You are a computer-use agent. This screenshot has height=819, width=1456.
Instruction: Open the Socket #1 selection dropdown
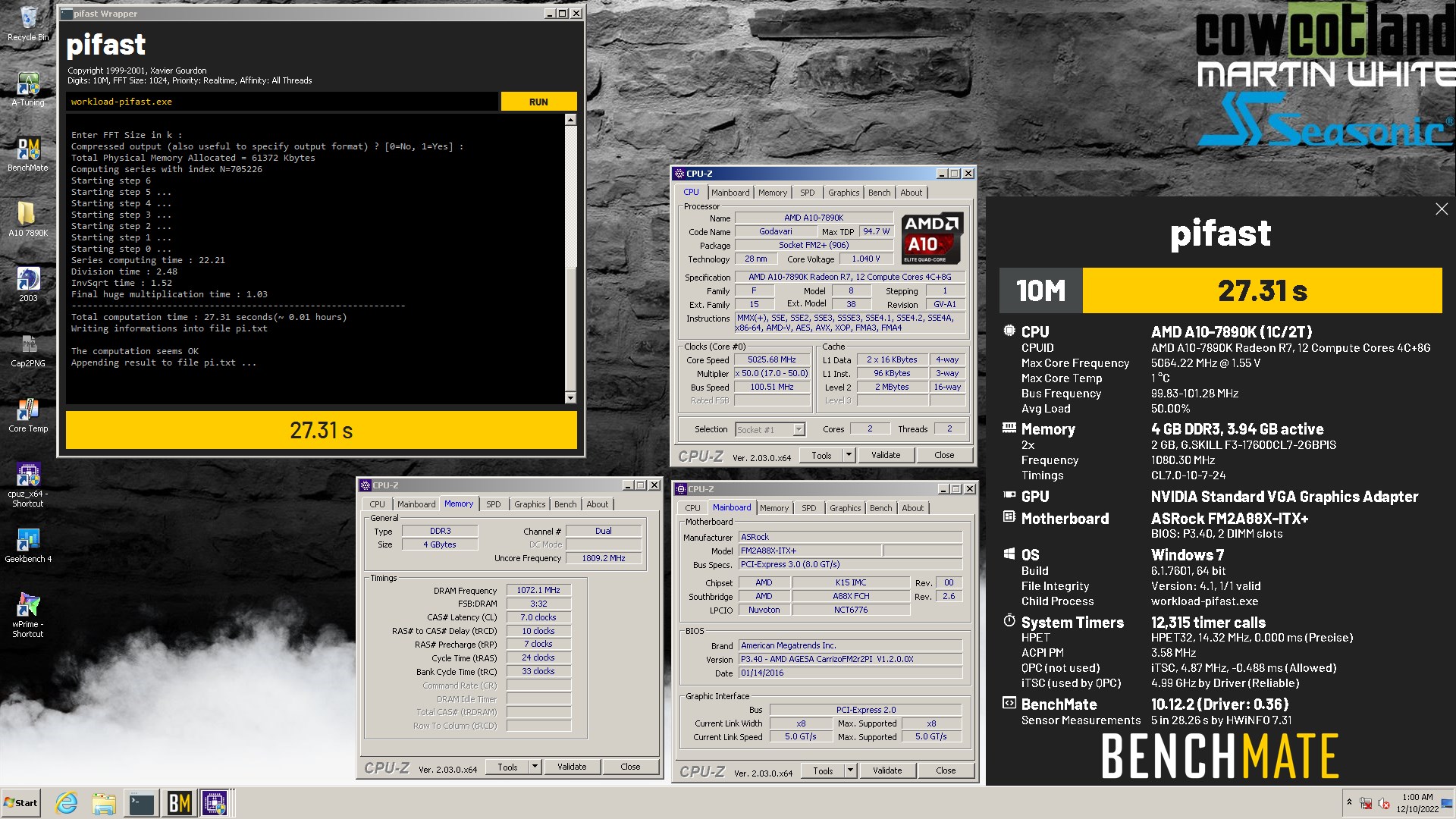point(799,430)
